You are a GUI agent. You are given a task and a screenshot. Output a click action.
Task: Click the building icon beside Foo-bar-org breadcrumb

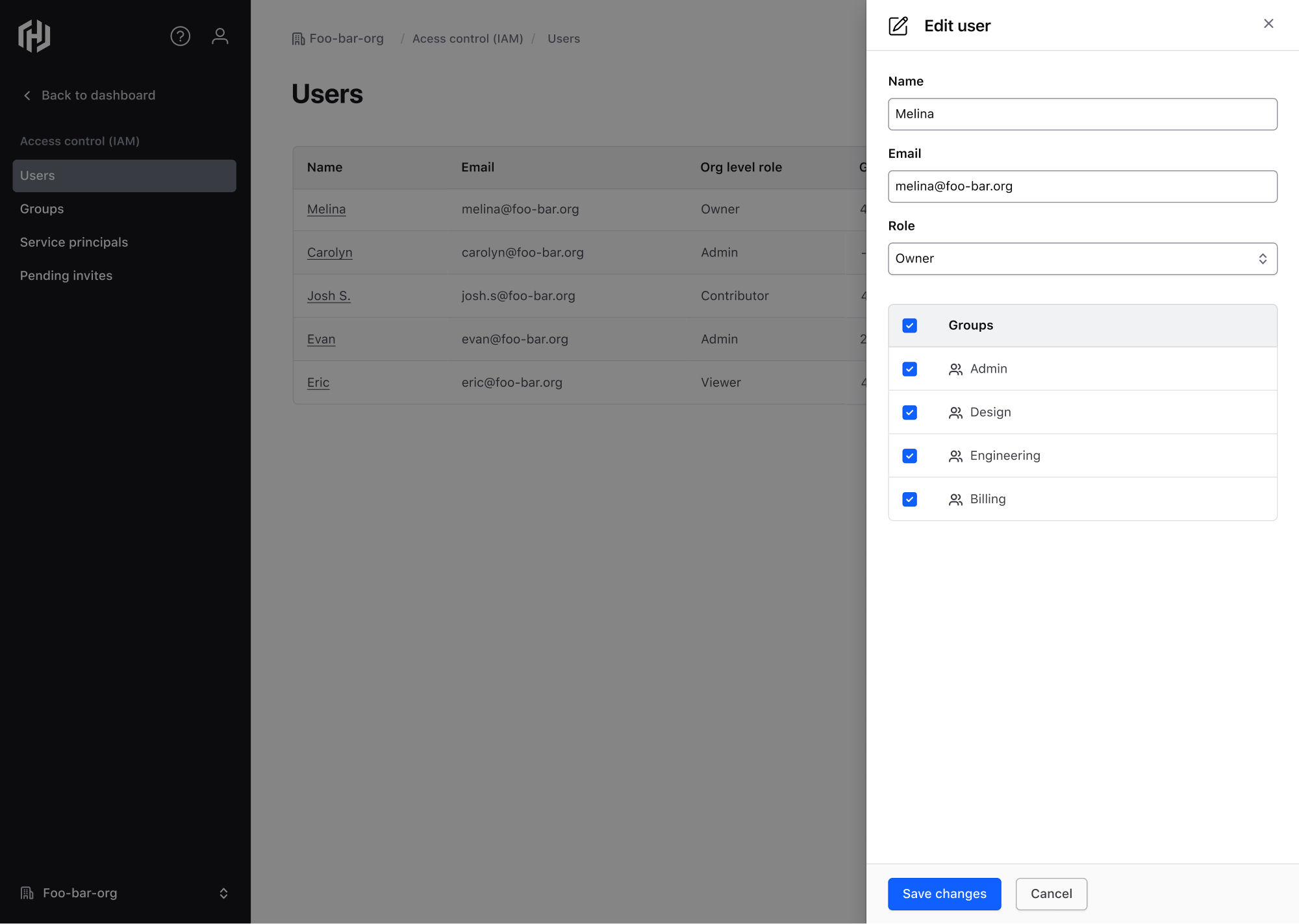[x=298, y=39]
